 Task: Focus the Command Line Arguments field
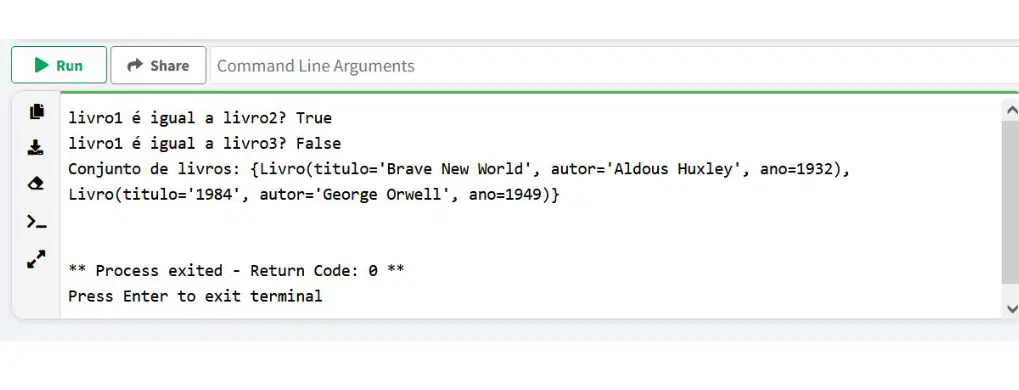pos(615,66)
